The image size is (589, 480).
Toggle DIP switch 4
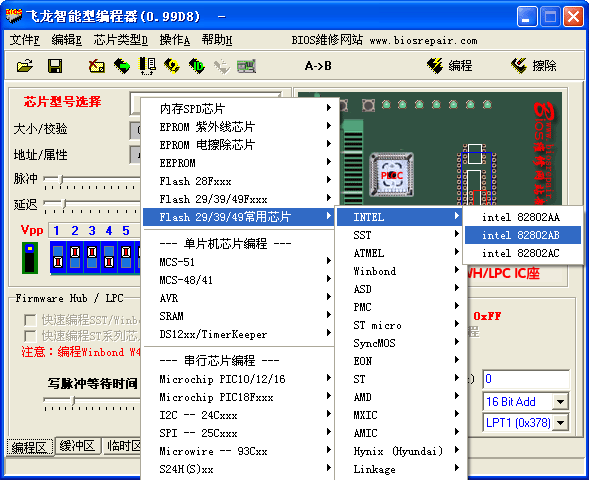[x=109, y=257]
